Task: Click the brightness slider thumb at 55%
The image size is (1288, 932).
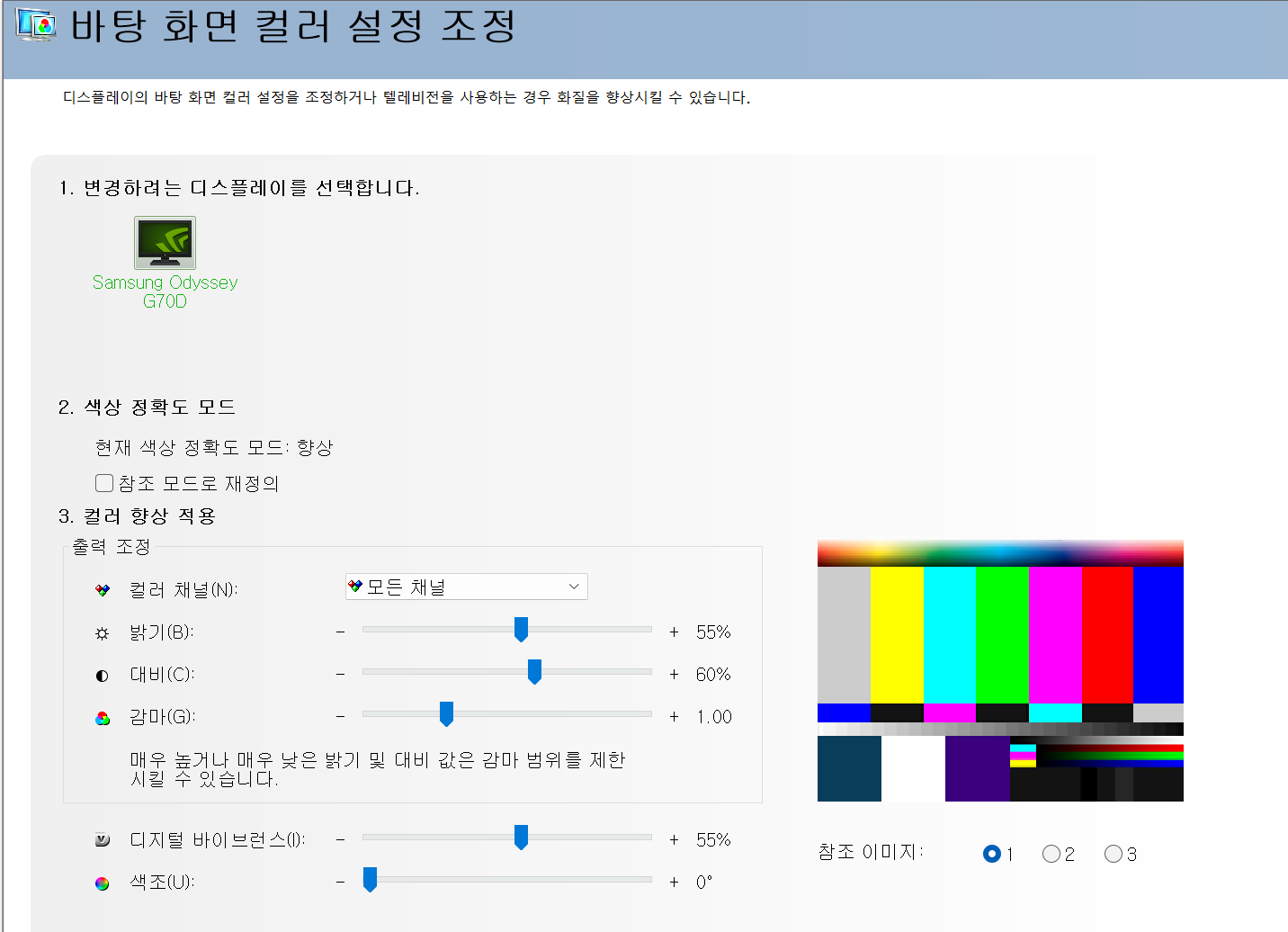Action: click(x=521, y=631)
